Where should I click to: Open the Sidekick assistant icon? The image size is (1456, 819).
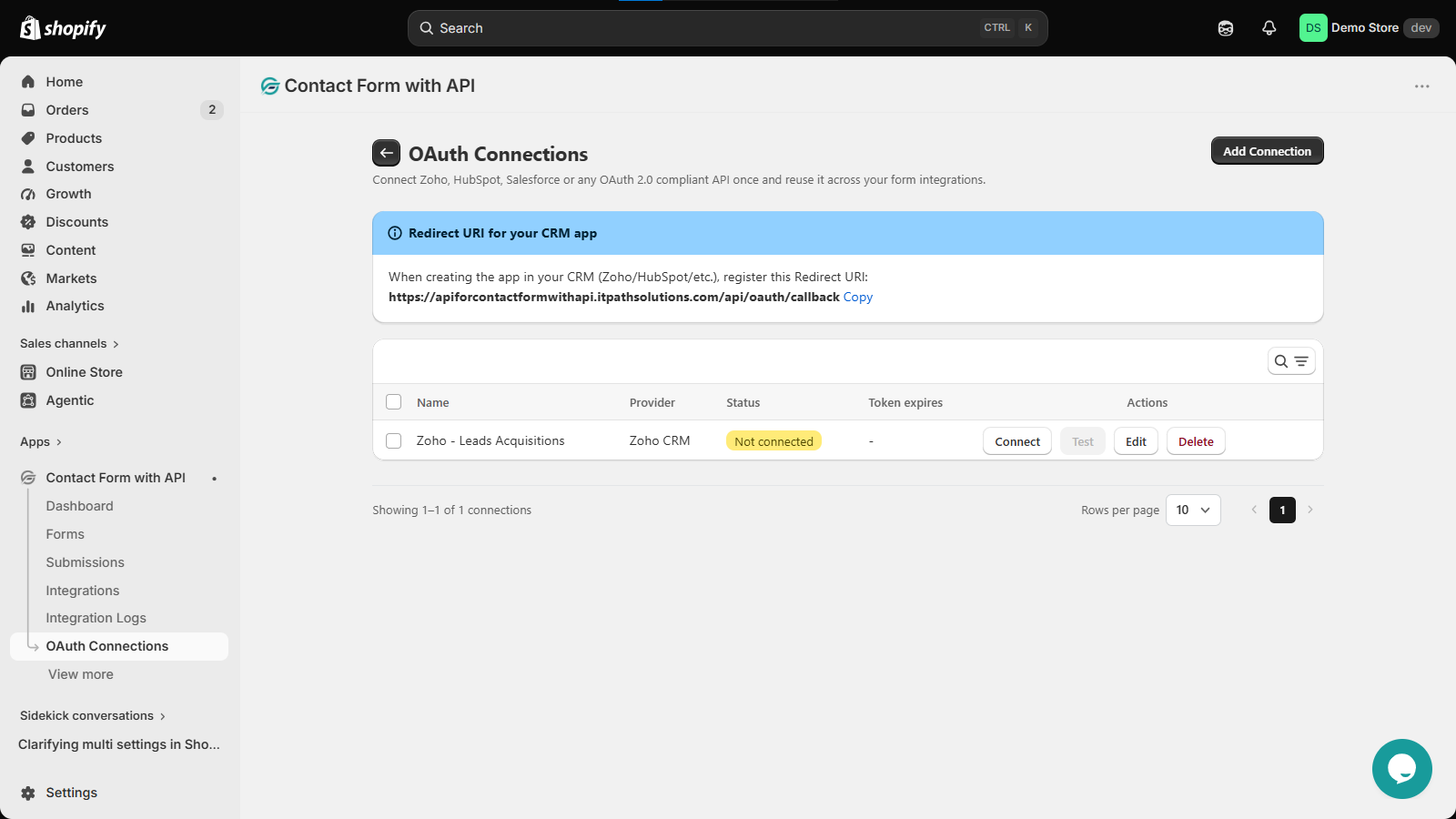pos(1226,28)
